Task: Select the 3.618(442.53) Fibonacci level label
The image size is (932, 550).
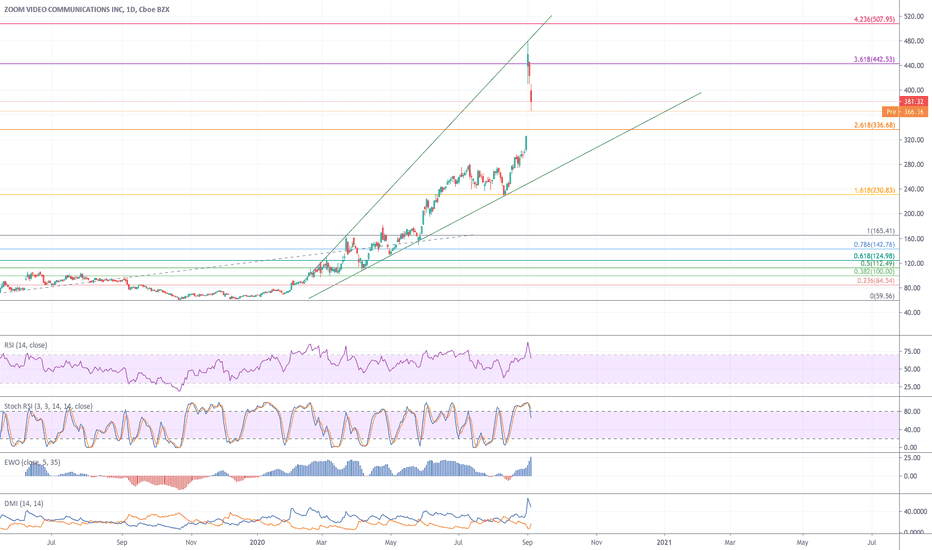Action: coord(874,59)
